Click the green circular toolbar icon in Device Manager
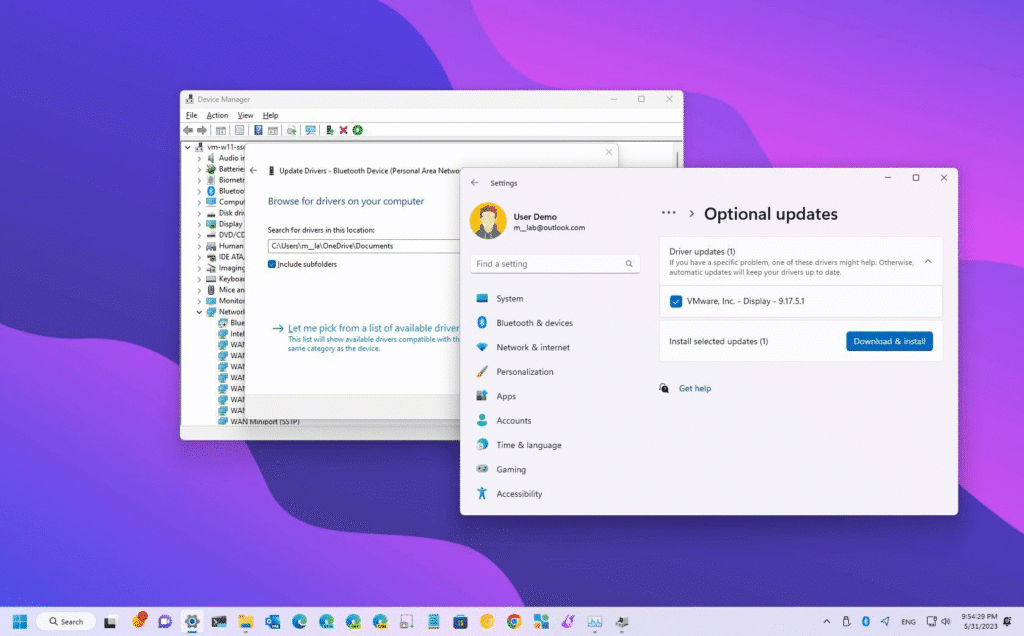The height and width of the screenshot is (636, 1024). pyautogui.click(x=357, y=131)
